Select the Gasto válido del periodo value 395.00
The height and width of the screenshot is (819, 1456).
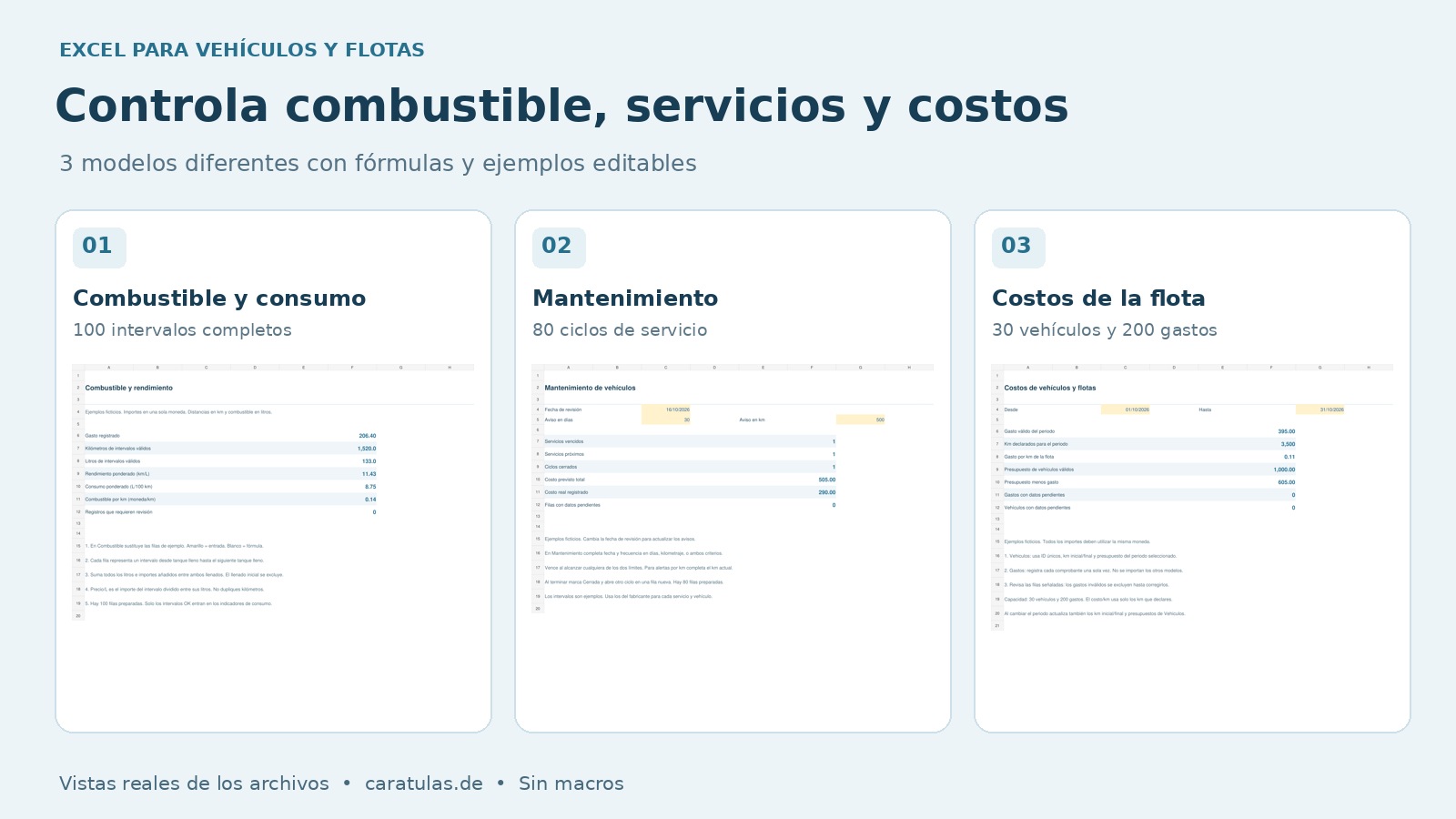coord(1287,431)
